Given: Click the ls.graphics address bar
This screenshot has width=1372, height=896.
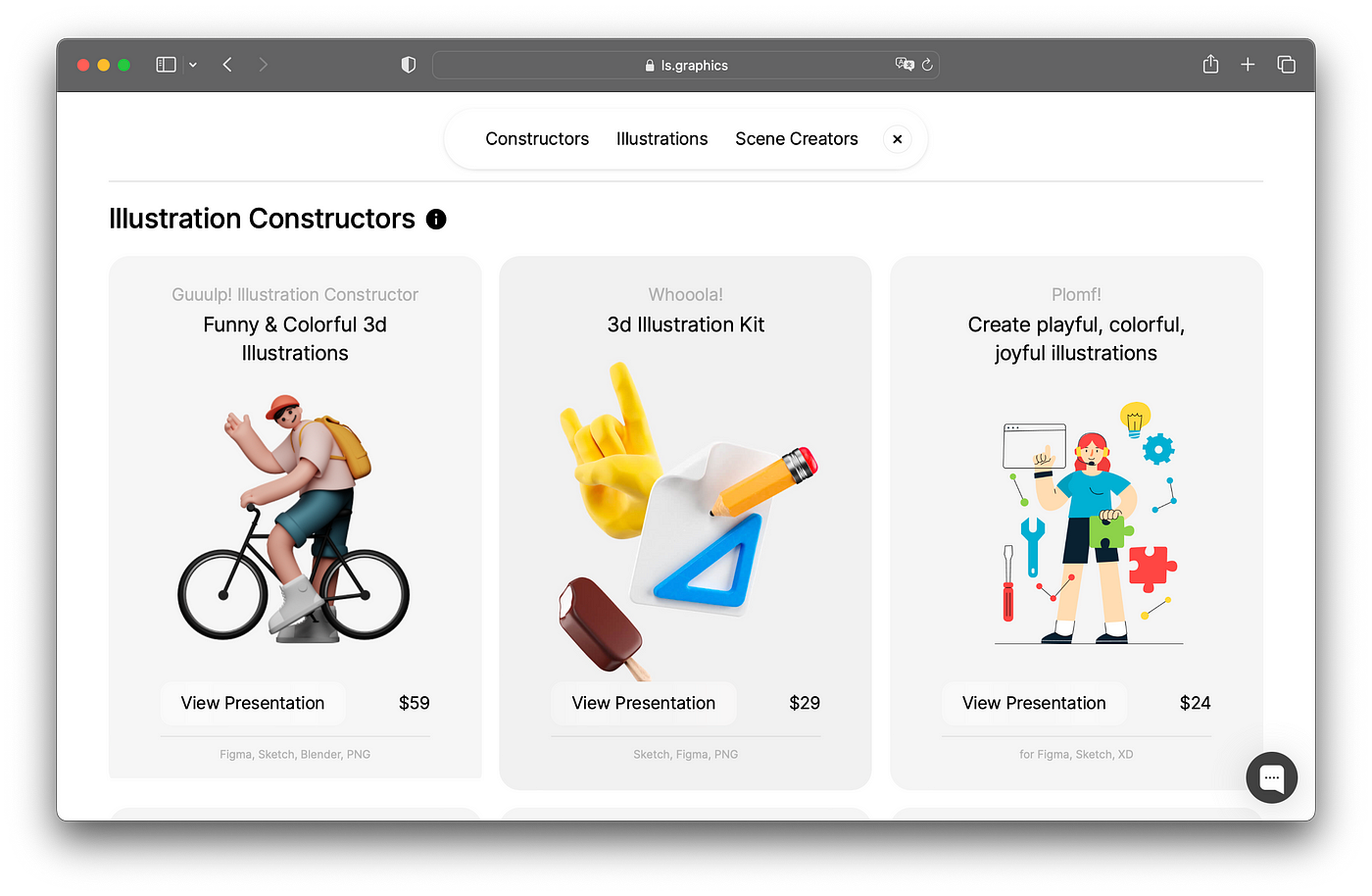Looking at the screenshot, I should tap(685, 65).
